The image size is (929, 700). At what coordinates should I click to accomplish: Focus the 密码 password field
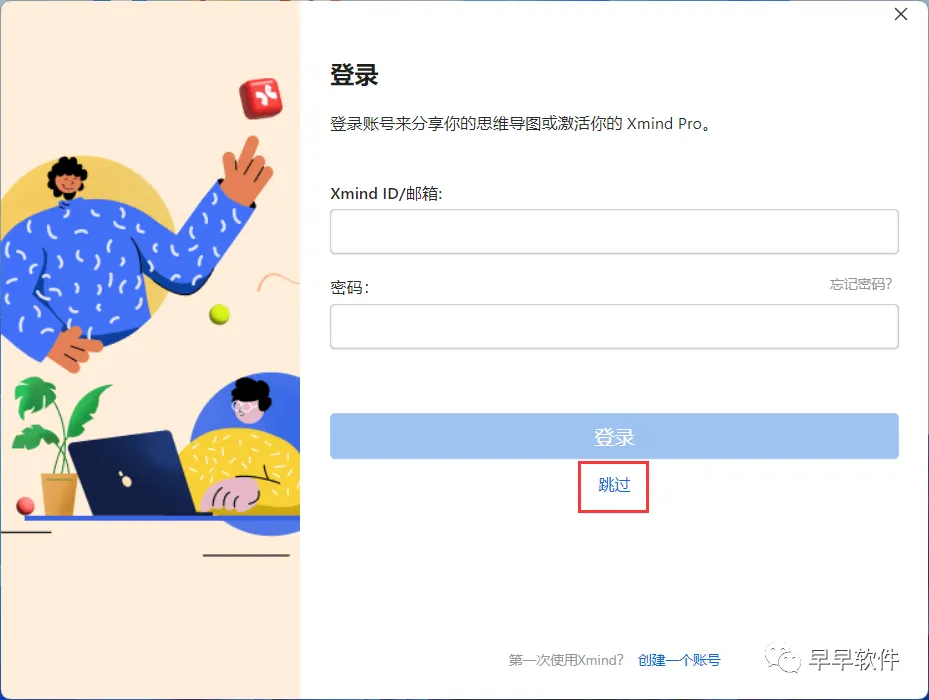(x=614, y=327)
